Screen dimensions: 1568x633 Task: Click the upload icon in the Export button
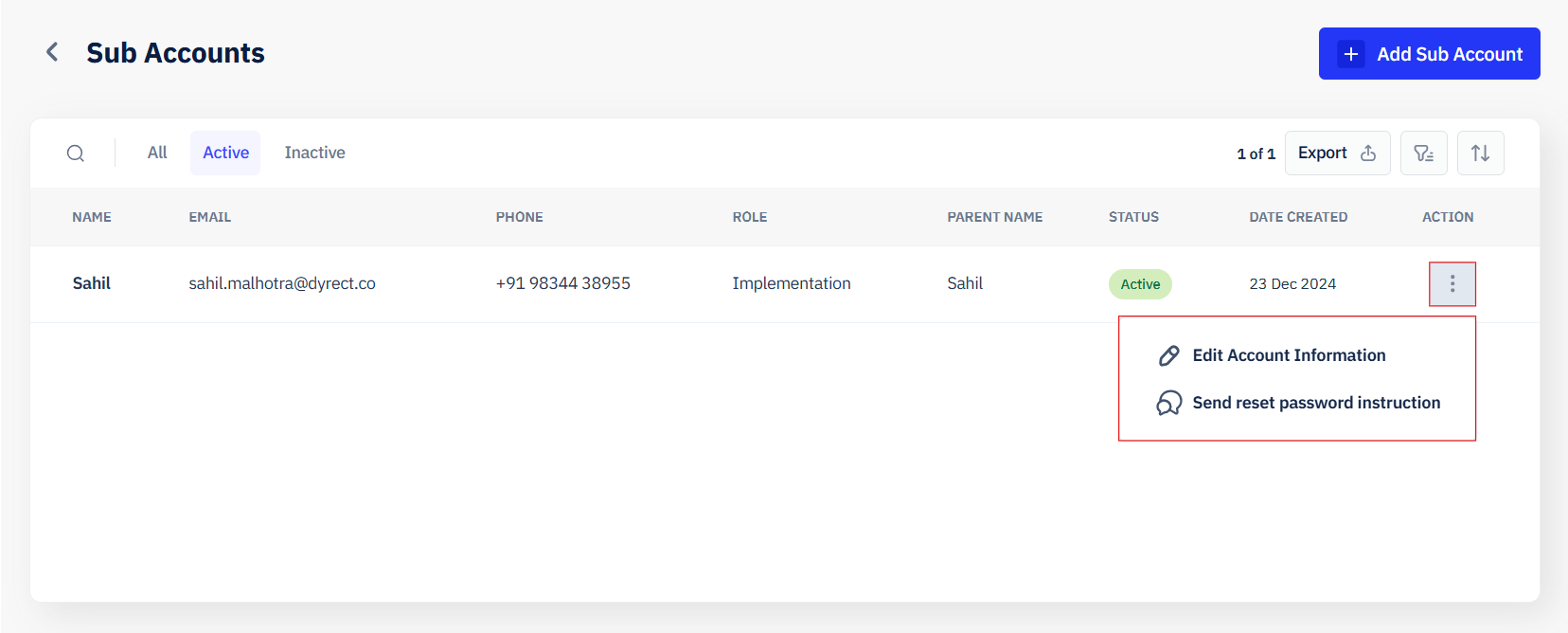click(1368, 153)
